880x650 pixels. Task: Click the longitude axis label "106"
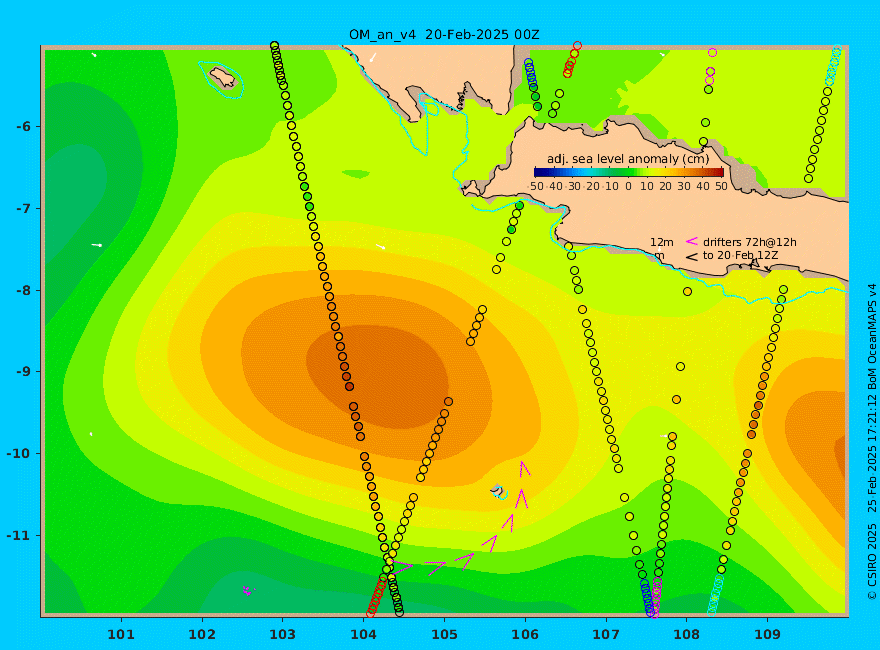click(525, 635)
